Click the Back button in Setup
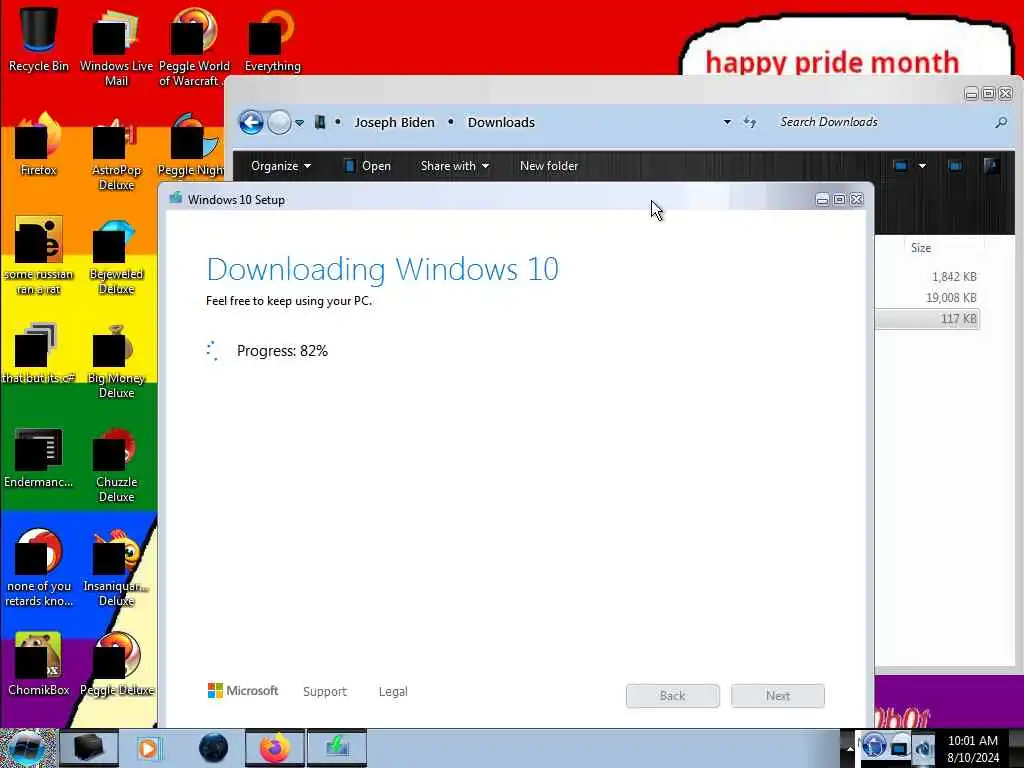 coord(673,696)
